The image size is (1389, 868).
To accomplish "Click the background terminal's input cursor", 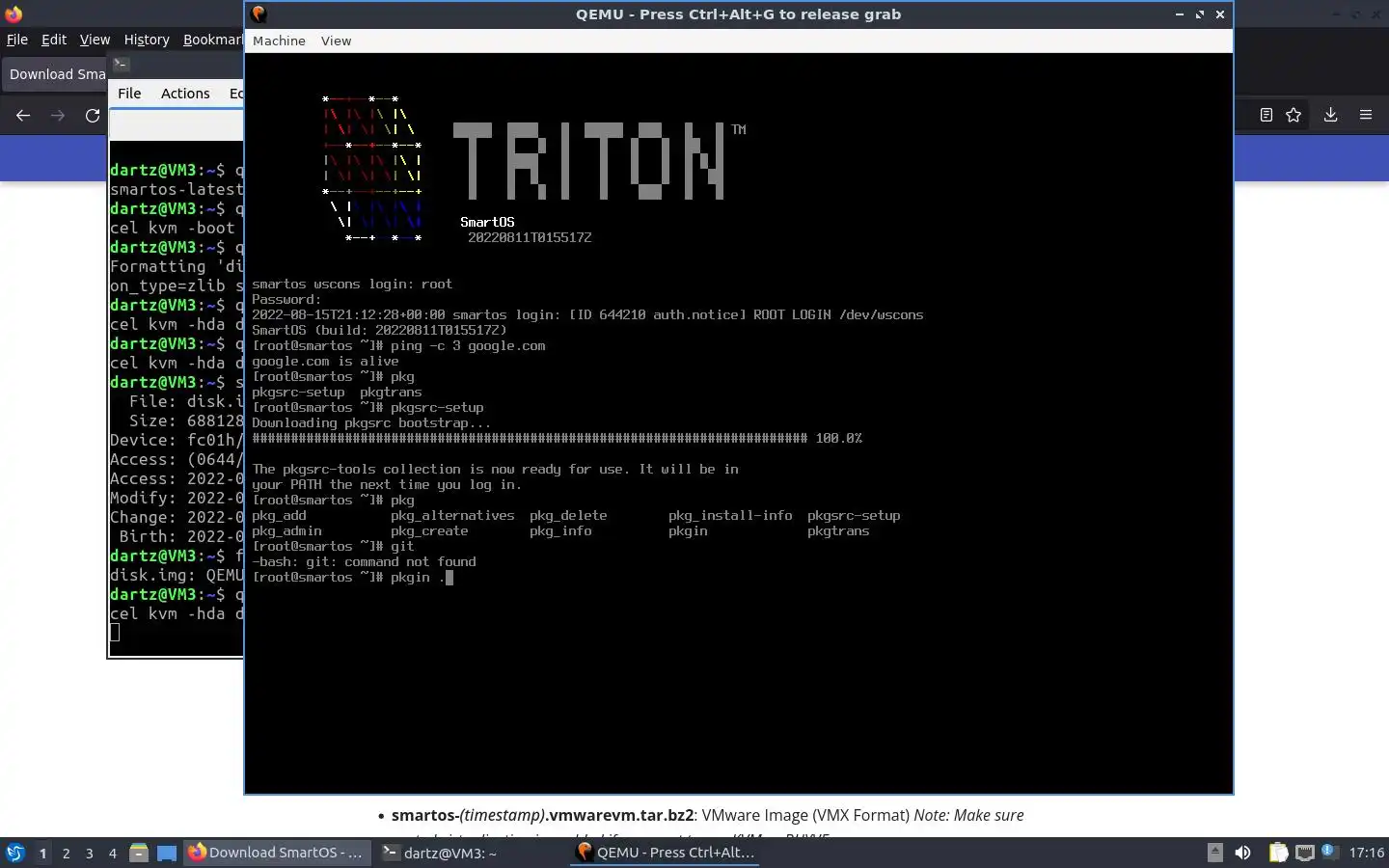I will point(115,633).
